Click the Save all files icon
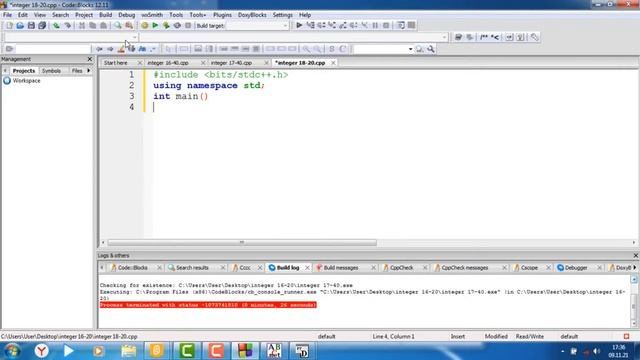The height and width of the screenshot is (360, 640). [x=42, y=25]
